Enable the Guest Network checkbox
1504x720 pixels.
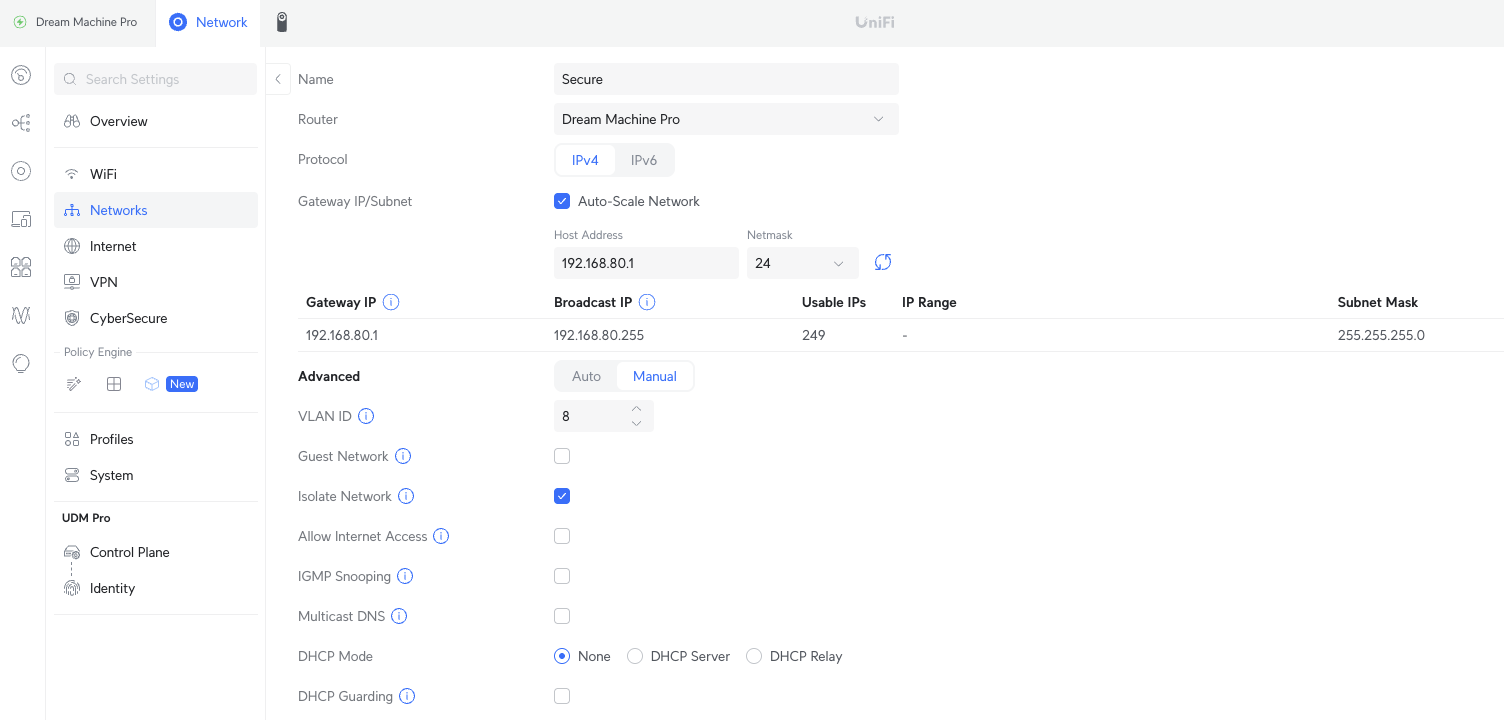pos(562,456)
